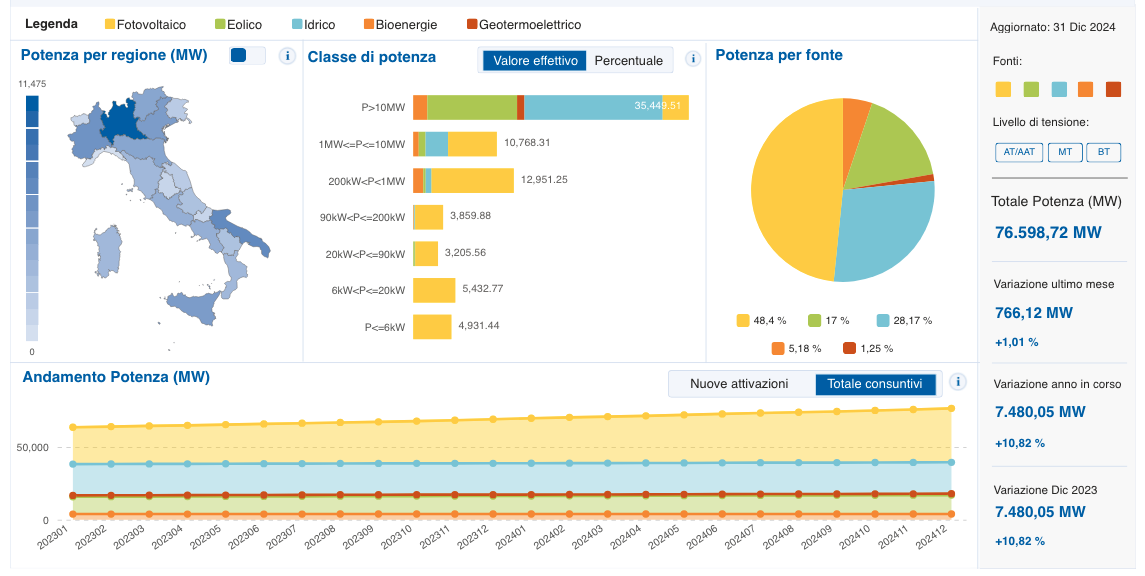Click light blue Idrico segment of P>10MW bar
Screen dimensions: 1145x576
[x=593, y=107]
